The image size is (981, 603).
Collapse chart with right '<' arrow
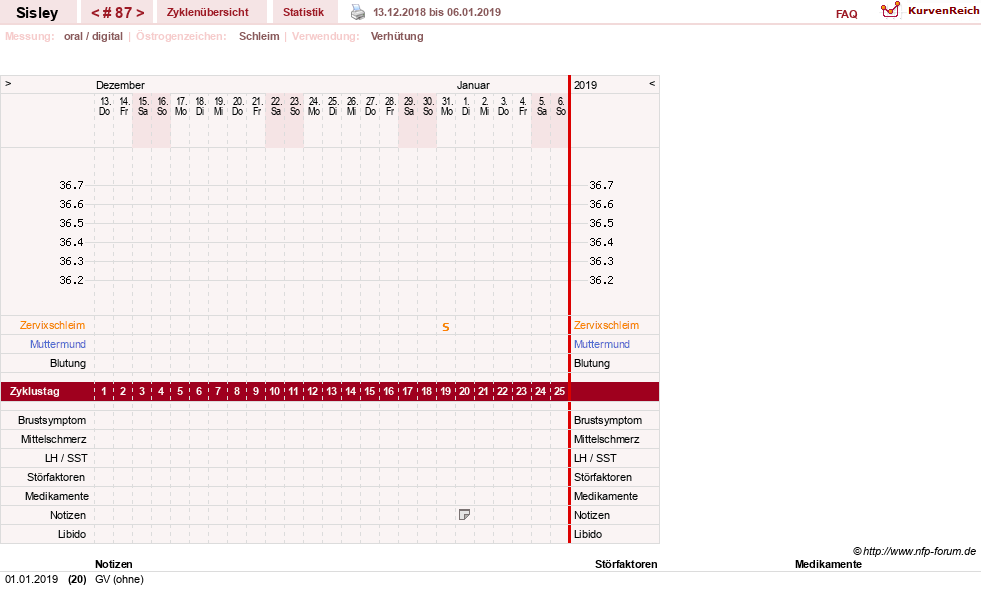[652, 83]
